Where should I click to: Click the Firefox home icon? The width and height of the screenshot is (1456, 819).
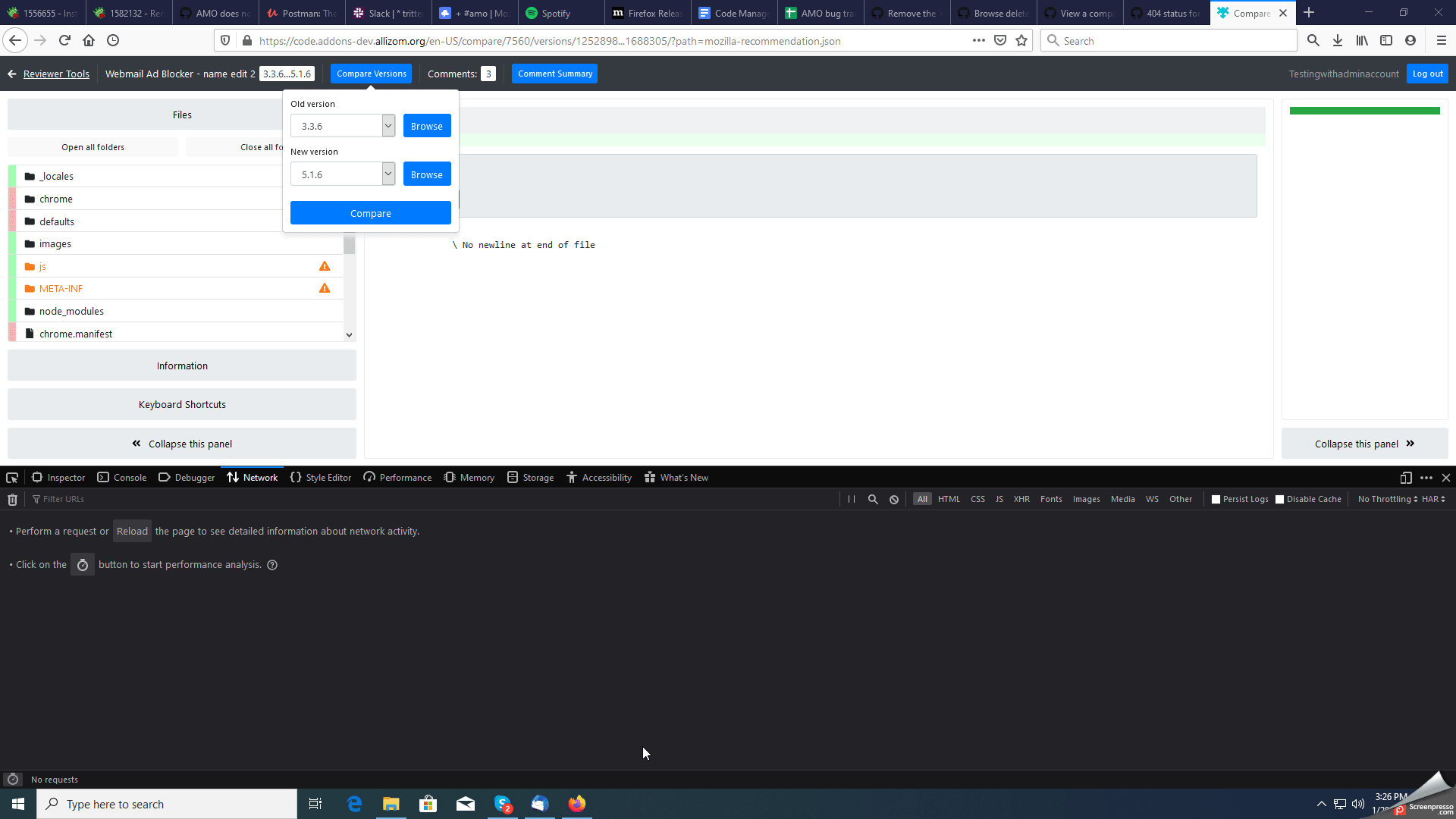pyautogui.click(x=89, y=41)
